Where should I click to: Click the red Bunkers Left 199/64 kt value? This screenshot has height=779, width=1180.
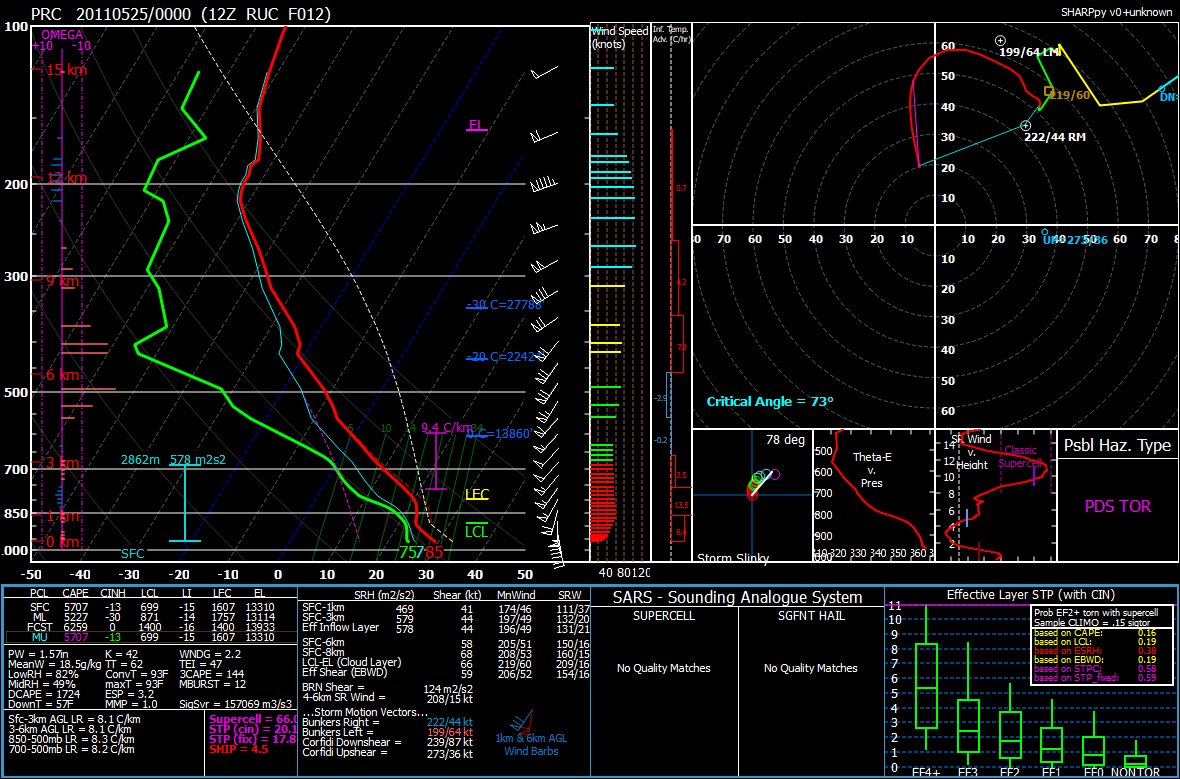click(450, 732)
